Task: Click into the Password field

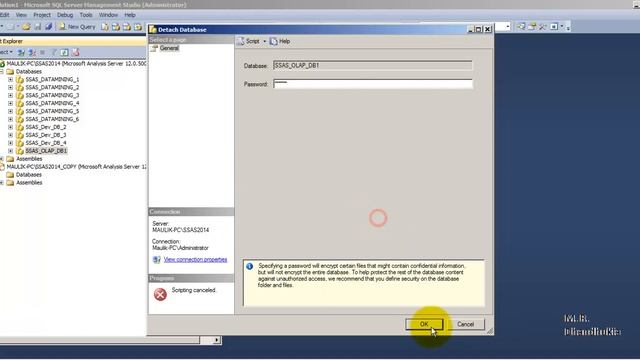Action: (x=373, y=84)
